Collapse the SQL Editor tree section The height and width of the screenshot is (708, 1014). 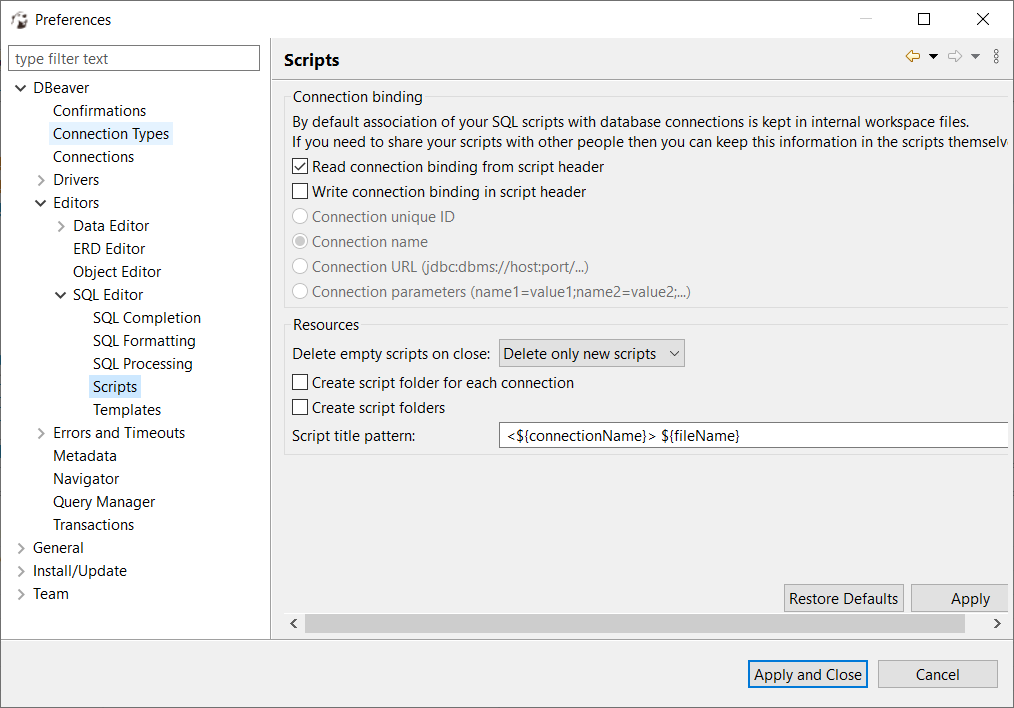click(60, 294)
